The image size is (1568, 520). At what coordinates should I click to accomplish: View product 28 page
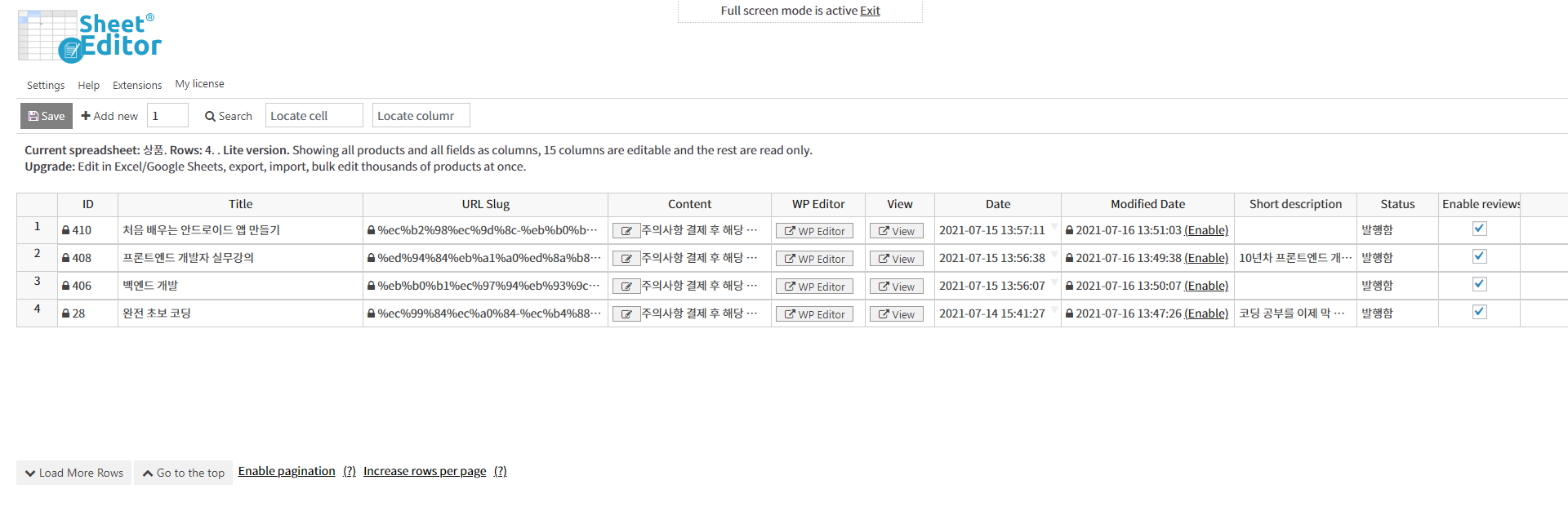click(x=896, y=314)
